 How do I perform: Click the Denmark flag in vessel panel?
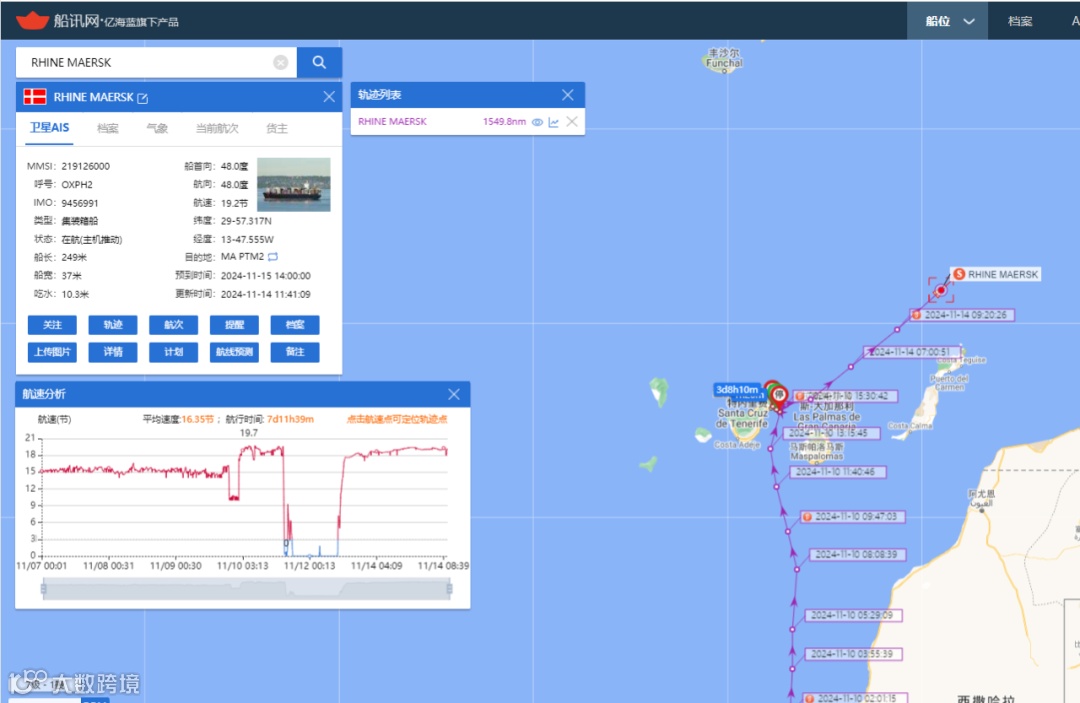pyautogui.click(x=35, y=97)
